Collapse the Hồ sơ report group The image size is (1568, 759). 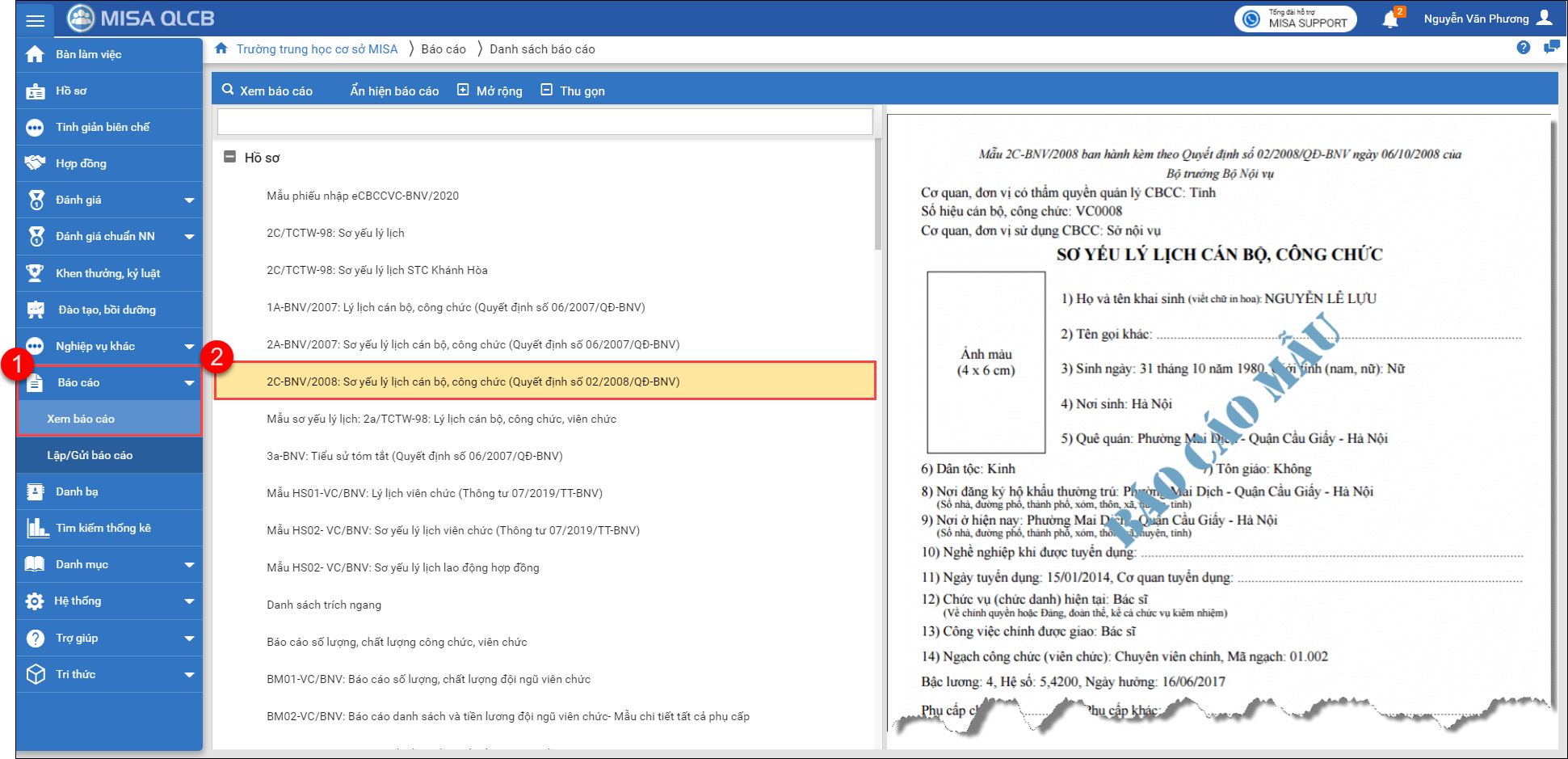(230, 157)
